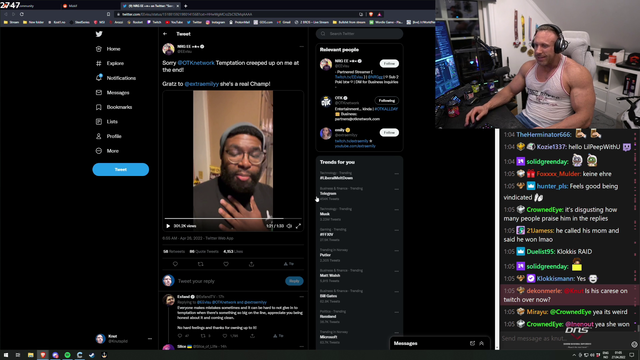
Task: Focus the Twitch chat message field
Action: [565, 338]
